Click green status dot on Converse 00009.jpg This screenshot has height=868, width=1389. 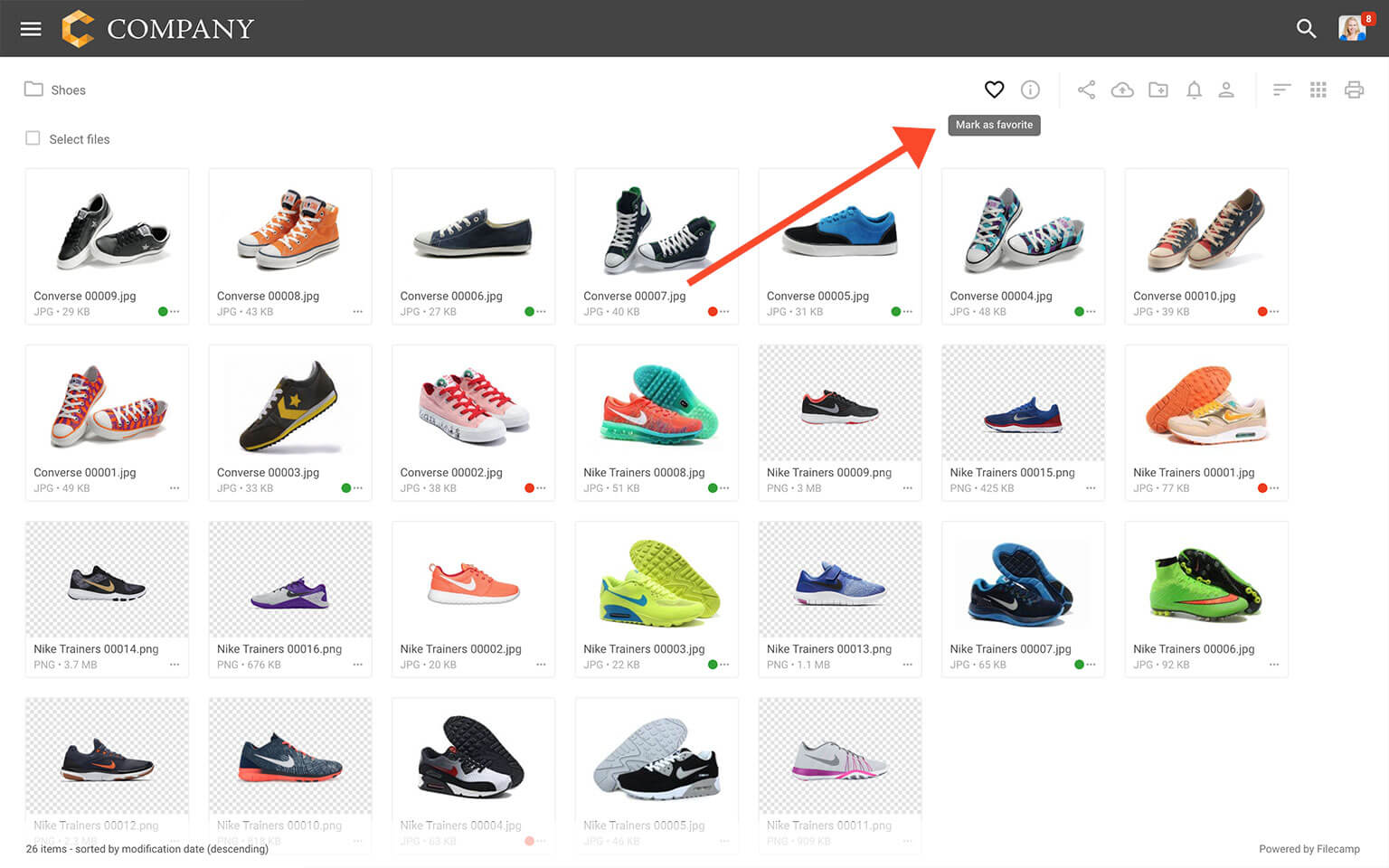(163, 312)
